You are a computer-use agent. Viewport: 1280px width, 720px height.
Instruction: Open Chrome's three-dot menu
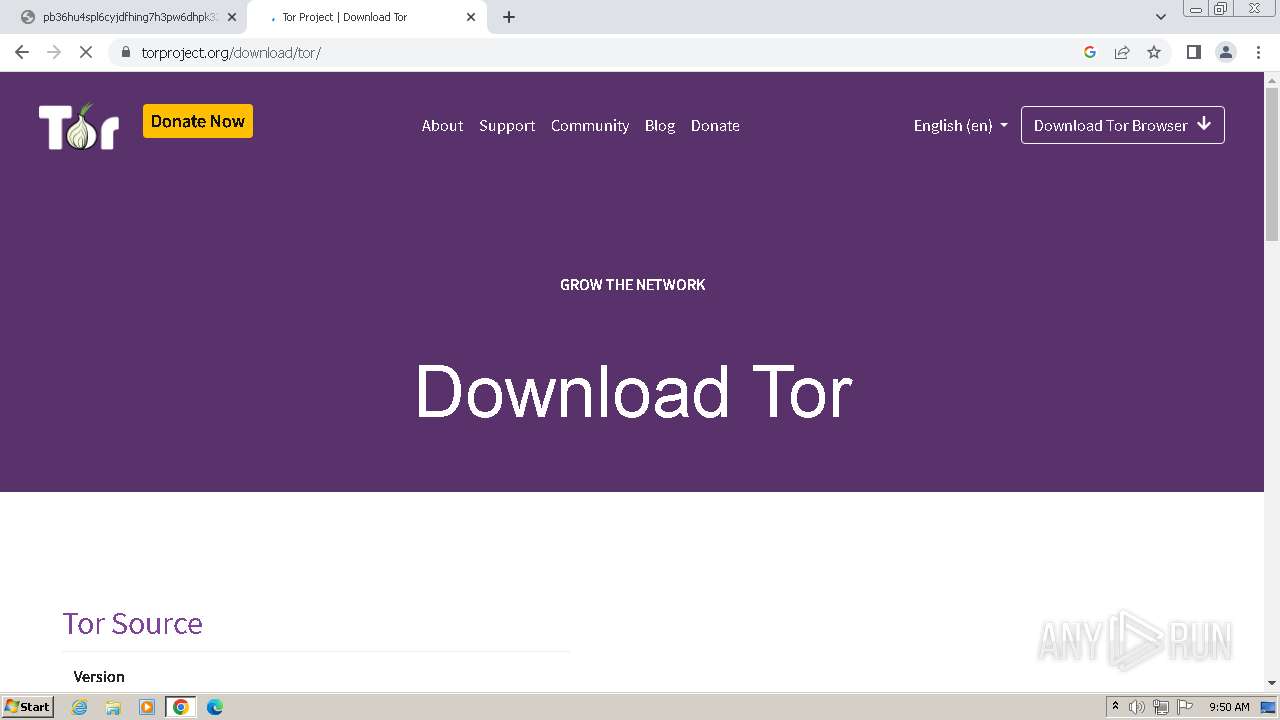coord(1258,52)
